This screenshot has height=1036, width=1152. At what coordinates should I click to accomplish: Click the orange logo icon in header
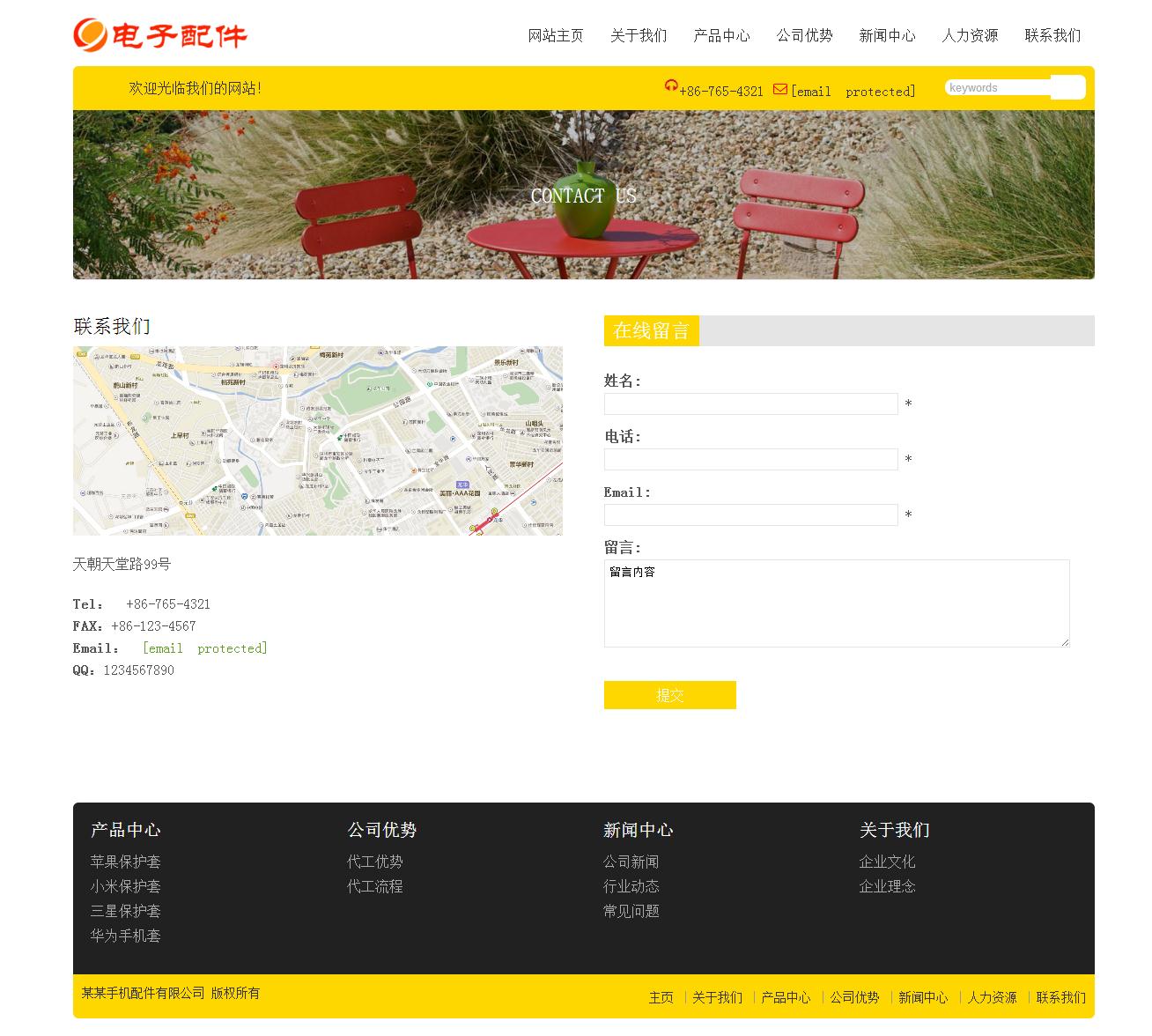[90, 35]
